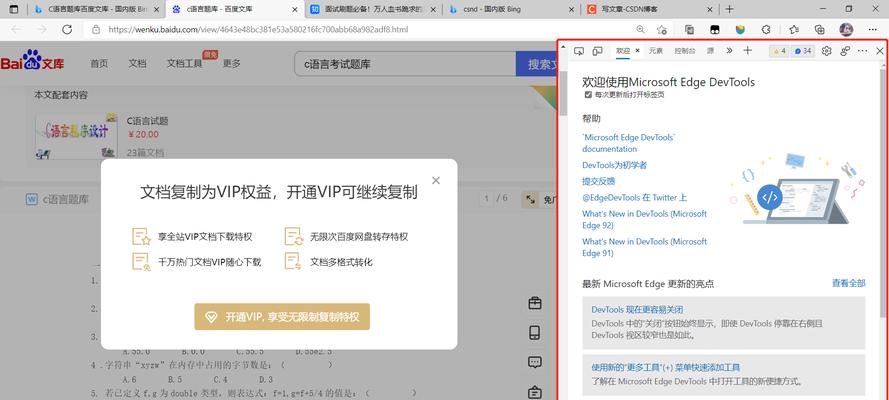Click the site lock icon in address bar
The height and width of the screenshot is (400, 889).
[x=96, y=29]
